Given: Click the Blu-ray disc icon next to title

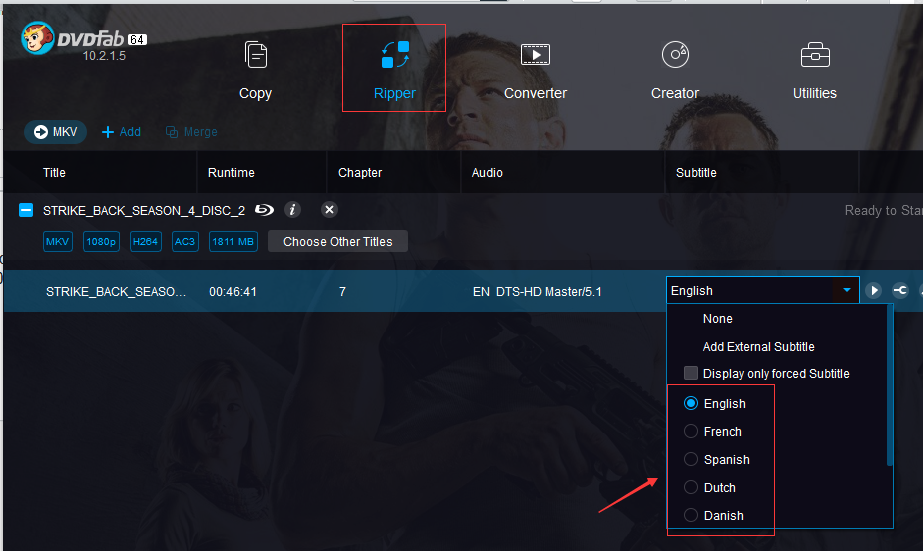Looking at the screenshot, I should 264,210.
